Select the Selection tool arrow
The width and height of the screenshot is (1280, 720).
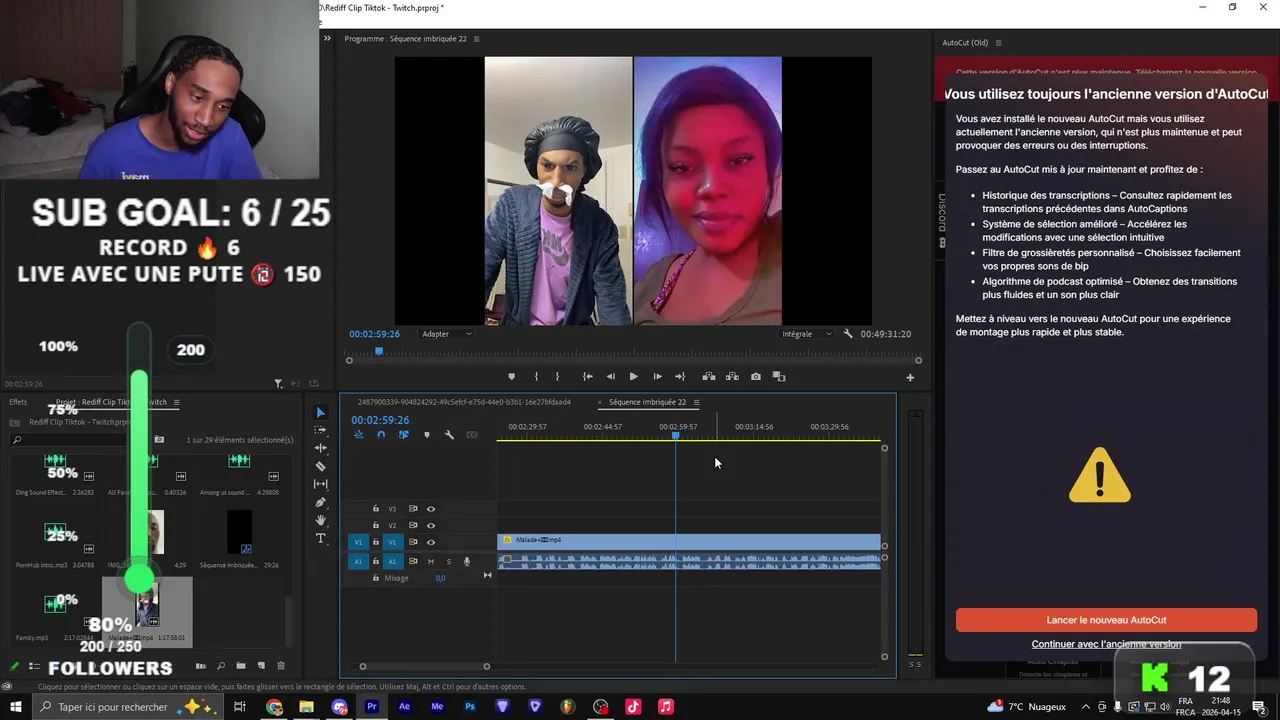point(320,412)
